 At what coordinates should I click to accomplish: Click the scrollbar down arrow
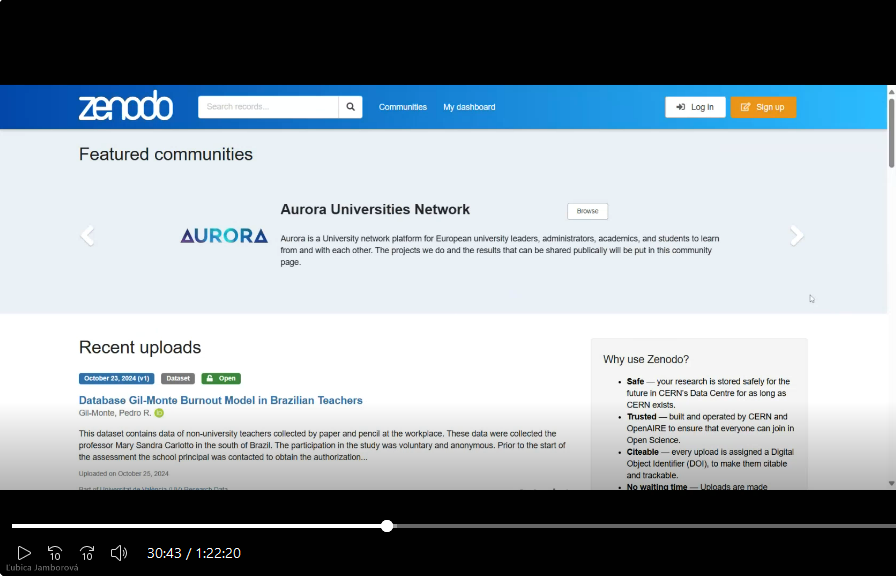[891, 483]
